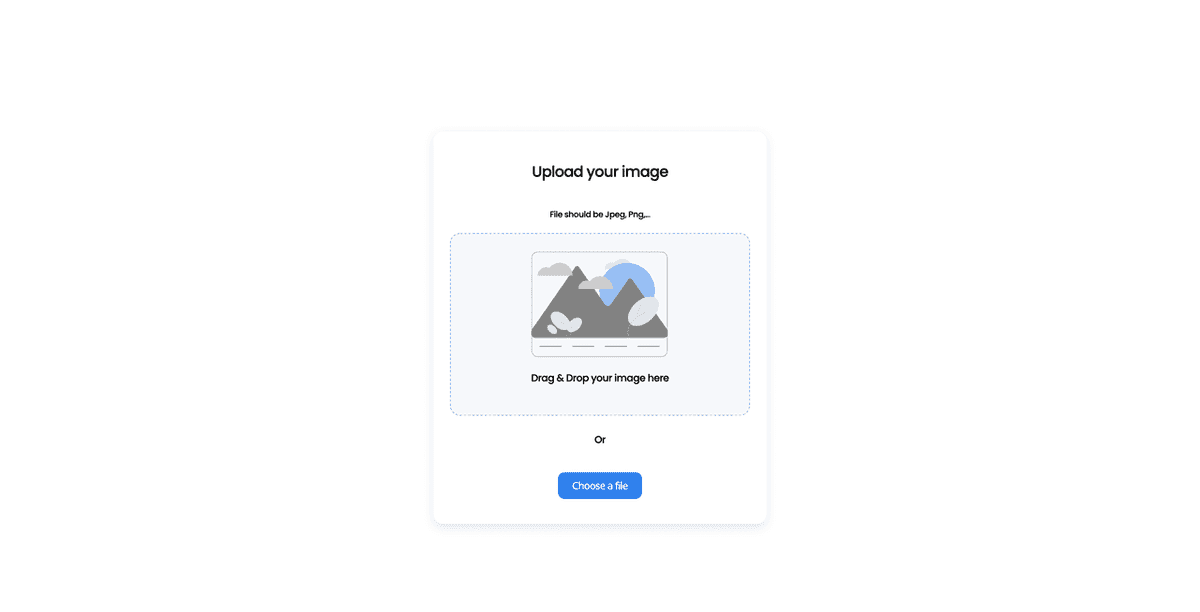Image resolution: width=1200 pixels, height=612 pixels.
Task: Click the "Or" separator text
Action: 600,440
